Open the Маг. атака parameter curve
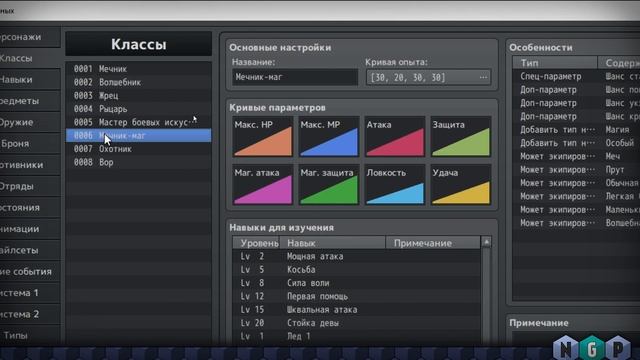640x360 pixels. click(x=263, y=184)
